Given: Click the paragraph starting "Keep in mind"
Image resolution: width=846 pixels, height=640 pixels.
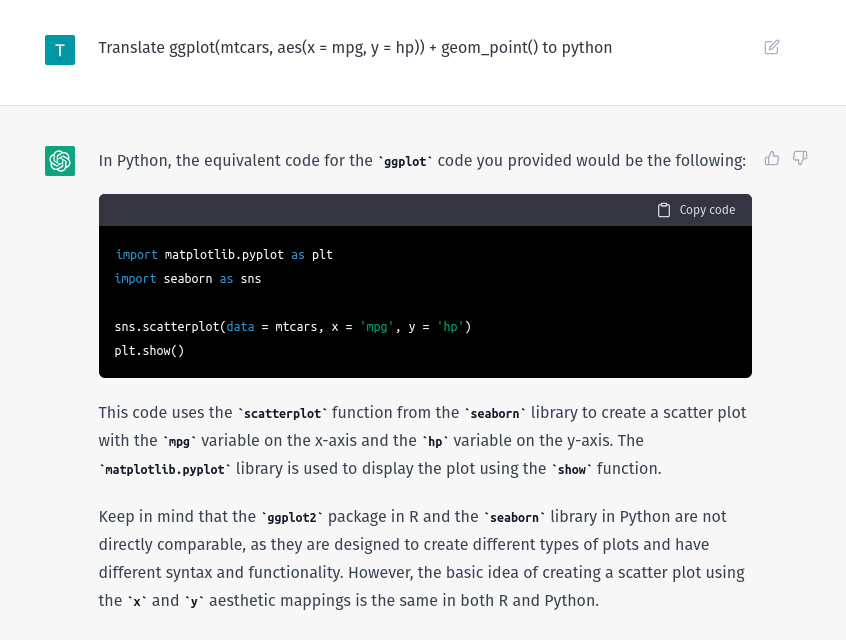Looking at the screenshot, I should pos(422,559).
